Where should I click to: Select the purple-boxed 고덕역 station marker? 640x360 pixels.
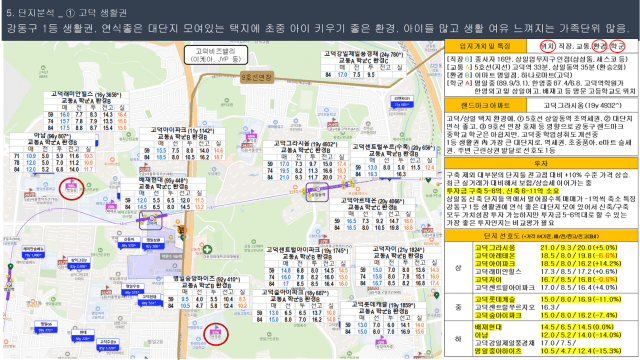[x=151, y=221]
